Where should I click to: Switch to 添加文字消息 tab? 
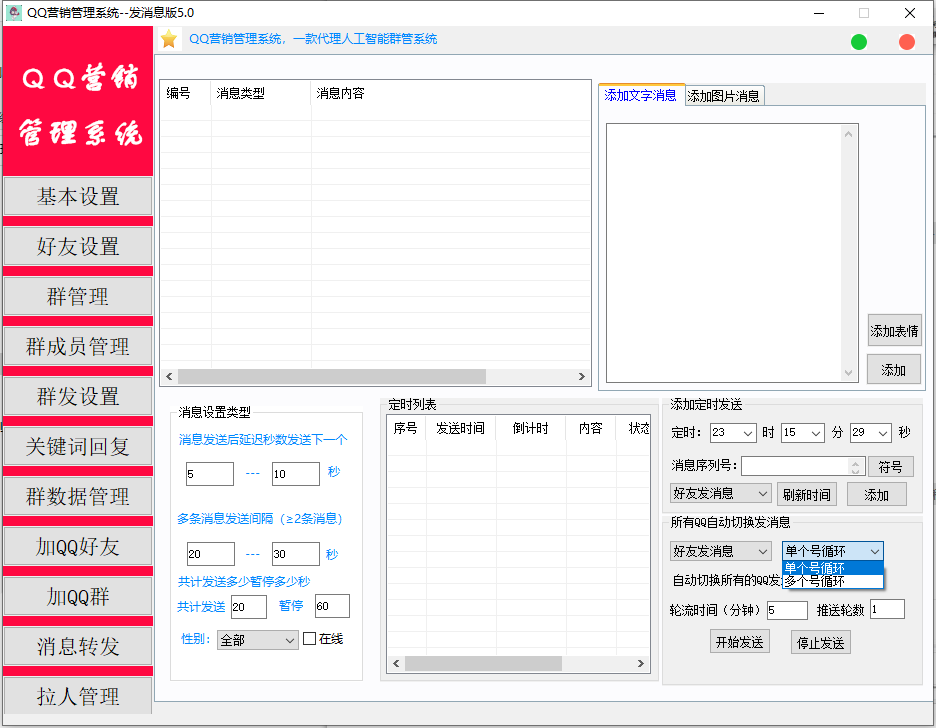coord(641,95)
